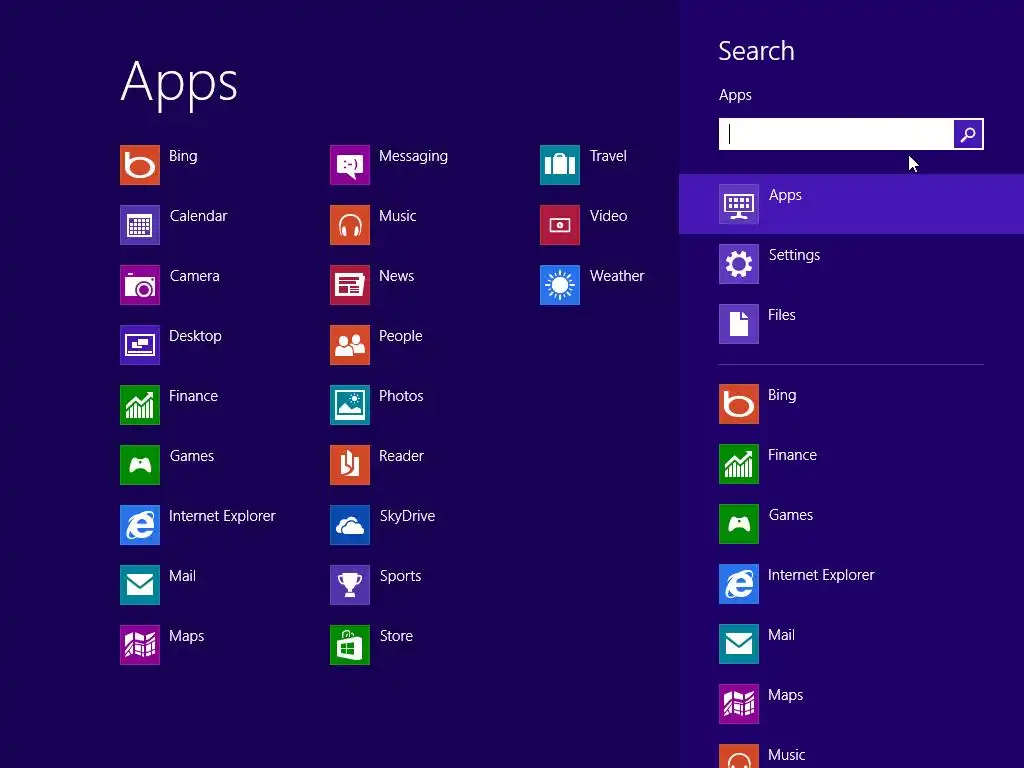Open the Messaging app icon

point(350,165)
